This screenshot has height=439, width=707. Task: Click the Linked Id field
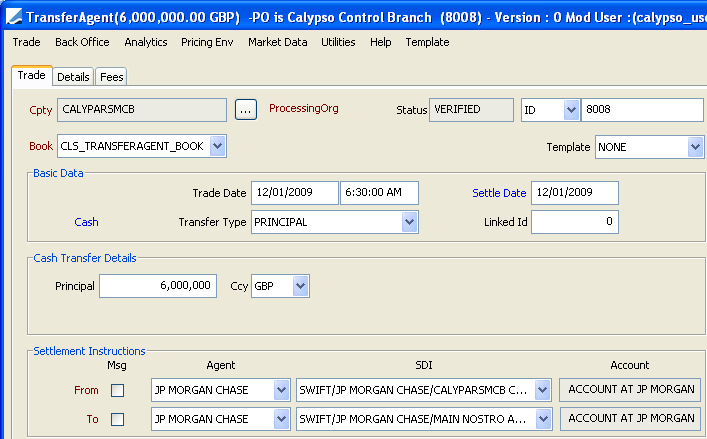[x=574, y=222]
